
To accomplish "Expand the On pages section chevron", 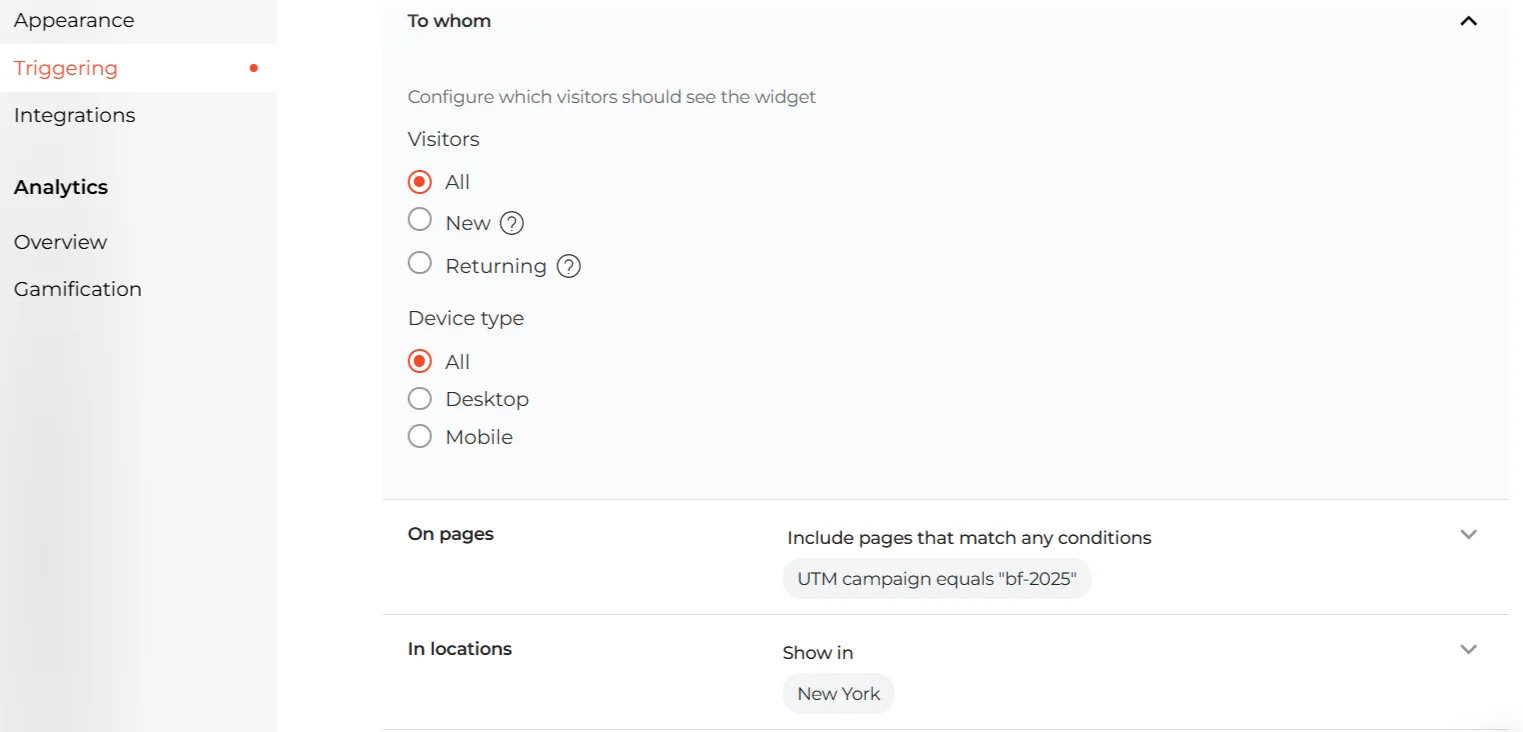I will point(1468,534).
